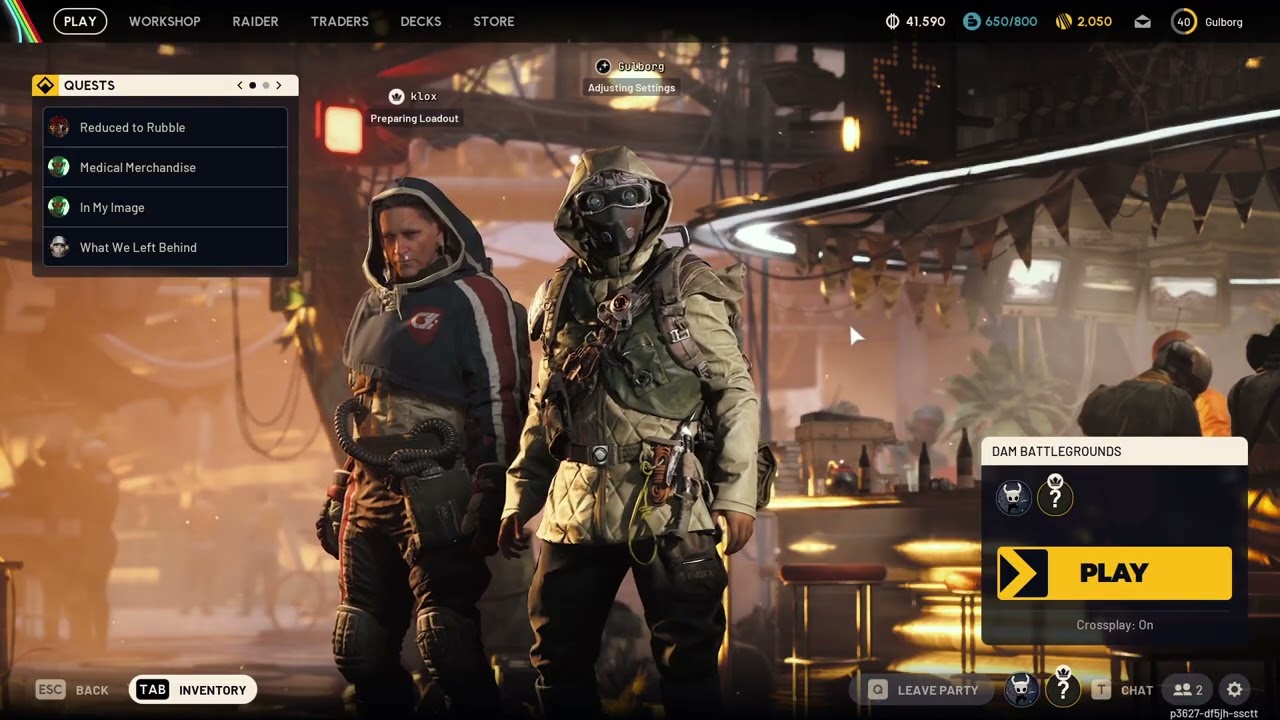Open the Workshop tab
The image size is (1280, 720).
tap(165, 21)
